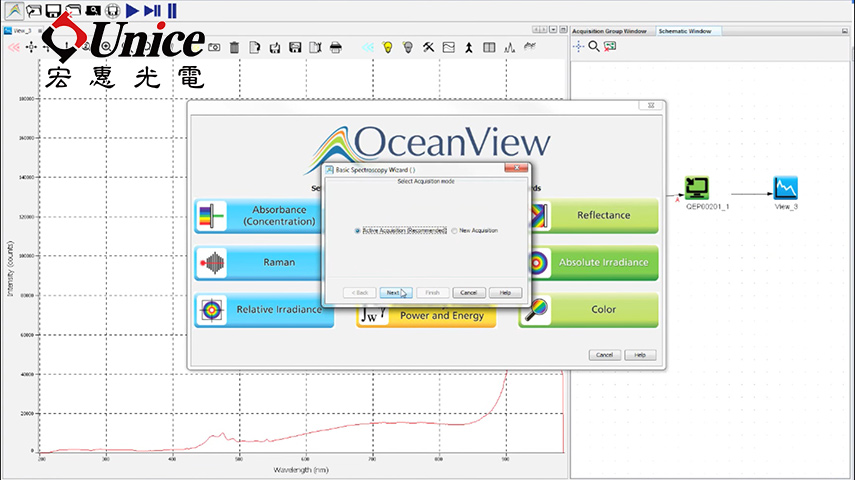Viewport: 855px width, 480px height.
Task: Click the graph picture icon next to the crossed tools
Action: pyautogui.click(x=449, y=47)
